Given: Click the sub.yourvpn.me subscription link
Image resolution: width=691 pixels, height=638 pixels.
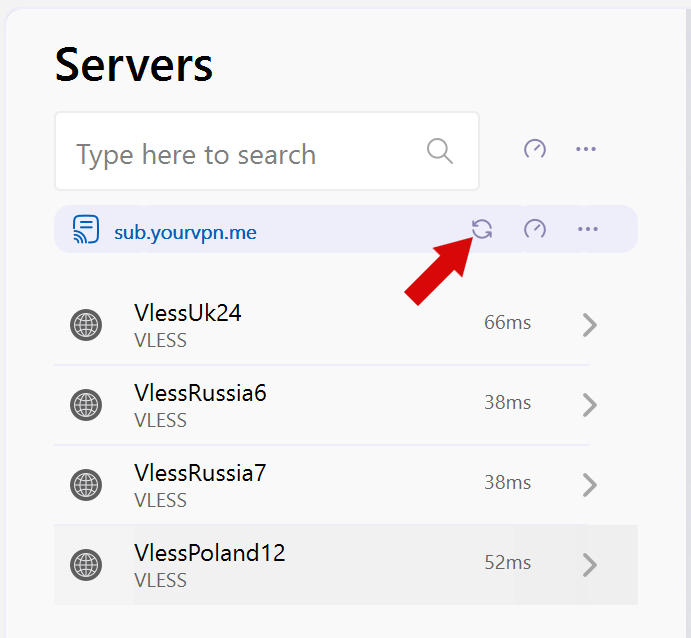Looking at the screenshot, I should pos(185,233).
